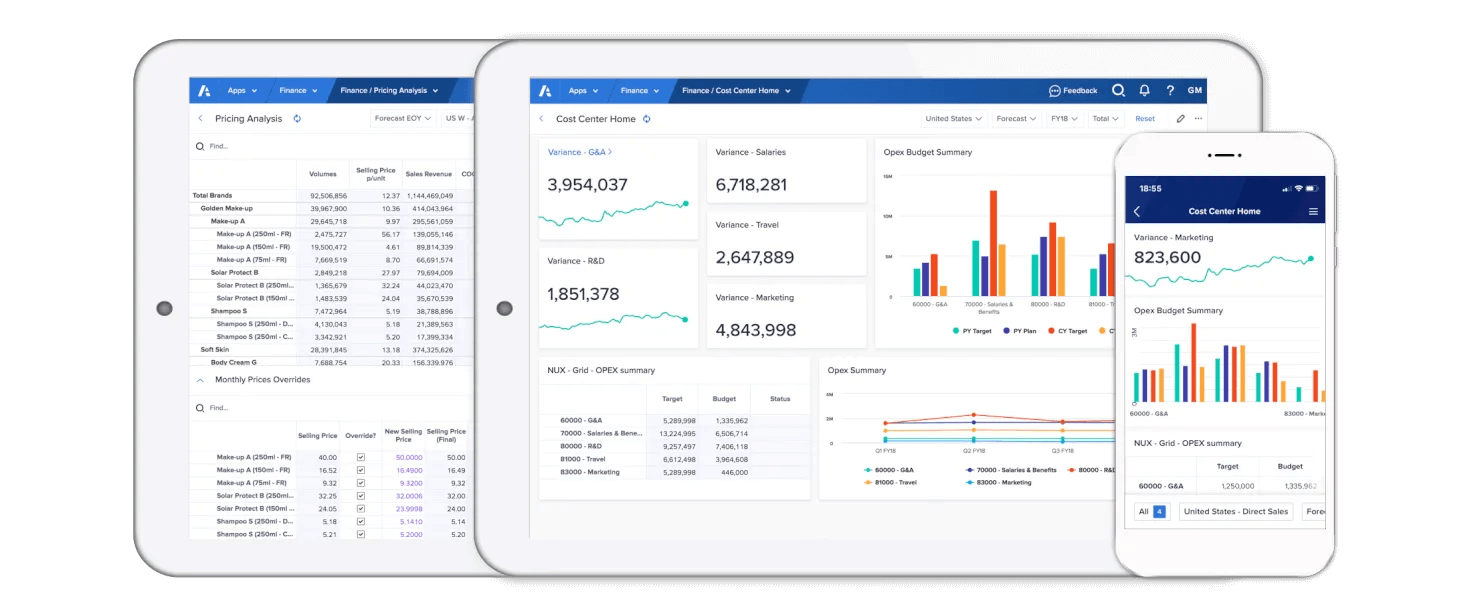Click the search magnifier icon in the top bar
Image resolution: width=1480 pixels, height=606 pixels.
[1119, 90]
